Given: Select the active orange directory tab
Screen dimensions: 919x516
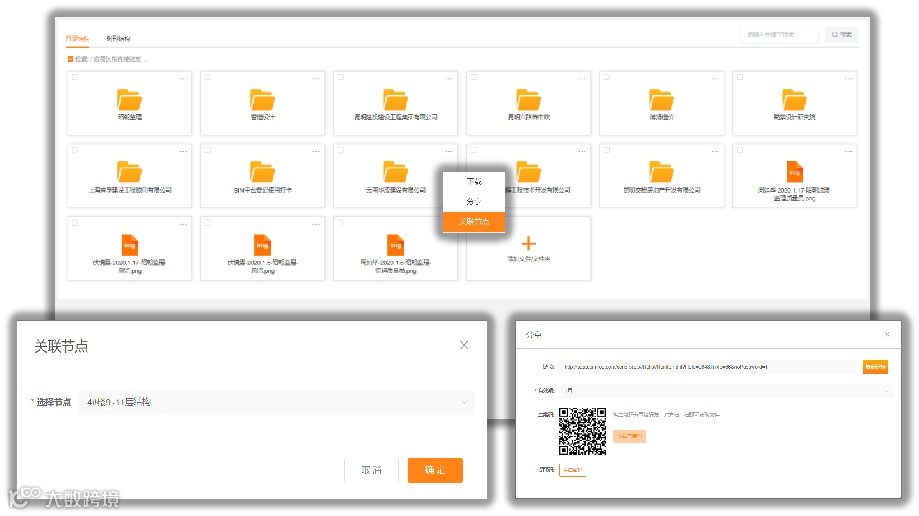Looking at the screenshot, I should (x=77, y=38).
